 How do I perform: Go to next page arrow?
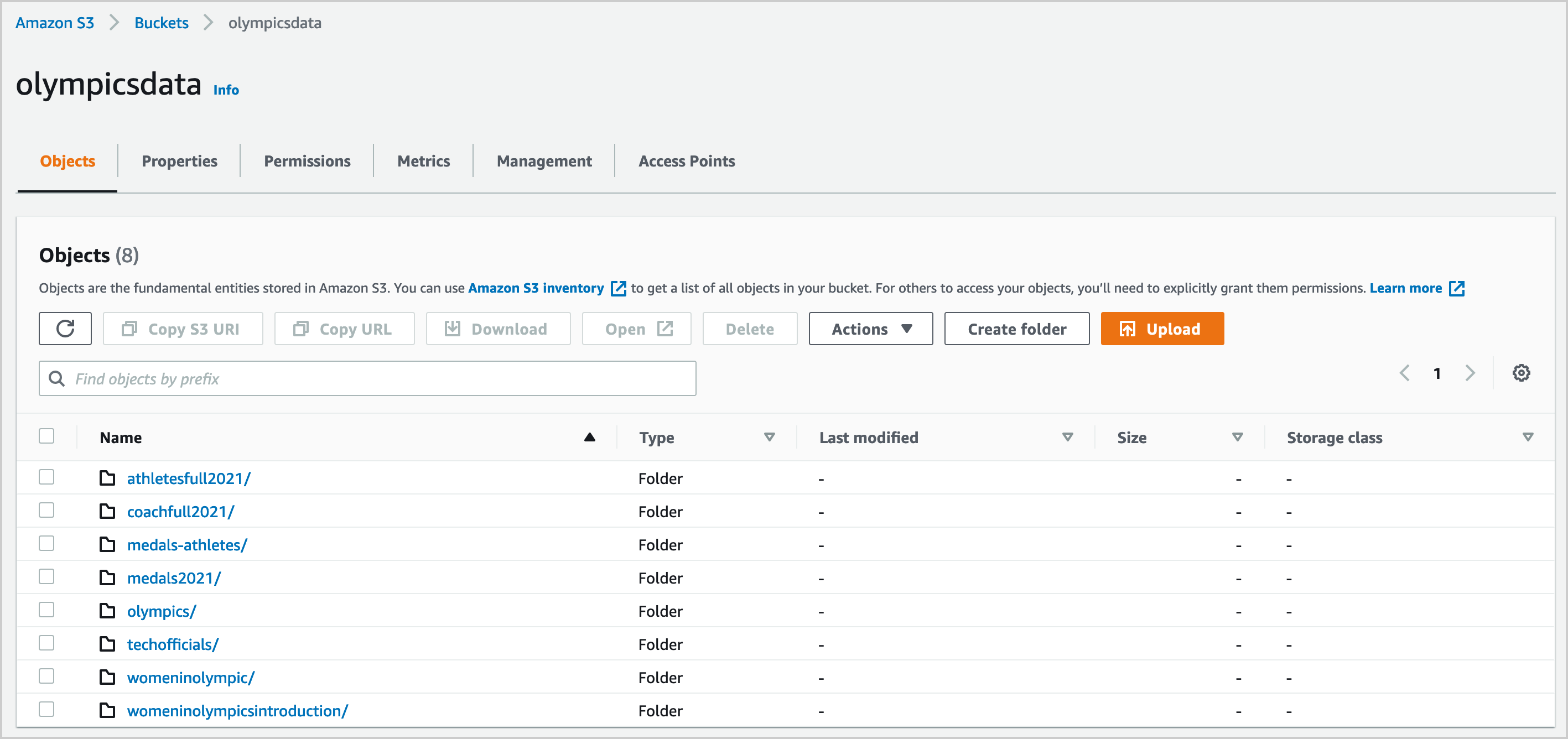pyautogui.click(x=1470, y=373)
